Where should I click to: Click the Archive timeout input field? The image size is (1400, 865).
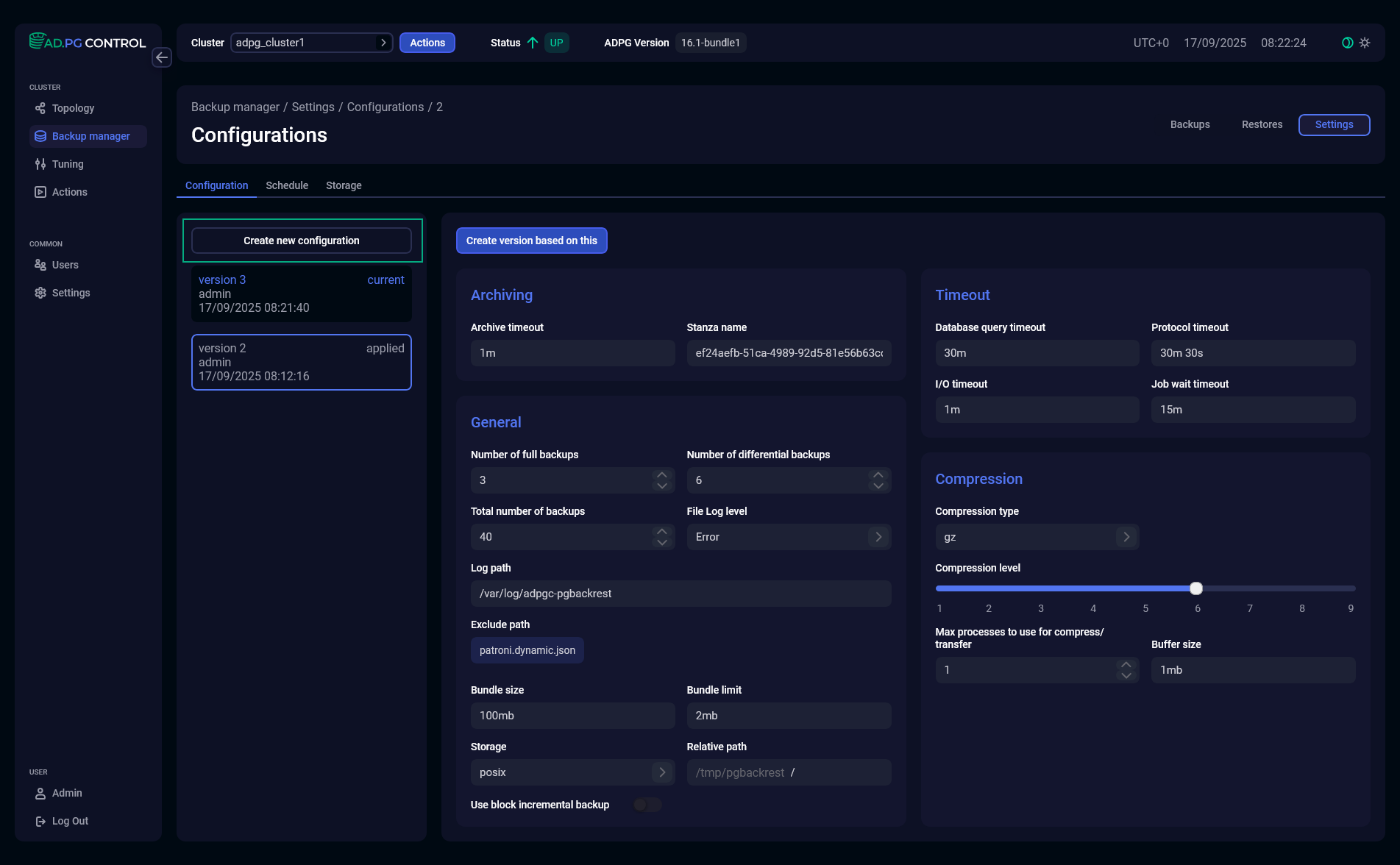point(572,353)
